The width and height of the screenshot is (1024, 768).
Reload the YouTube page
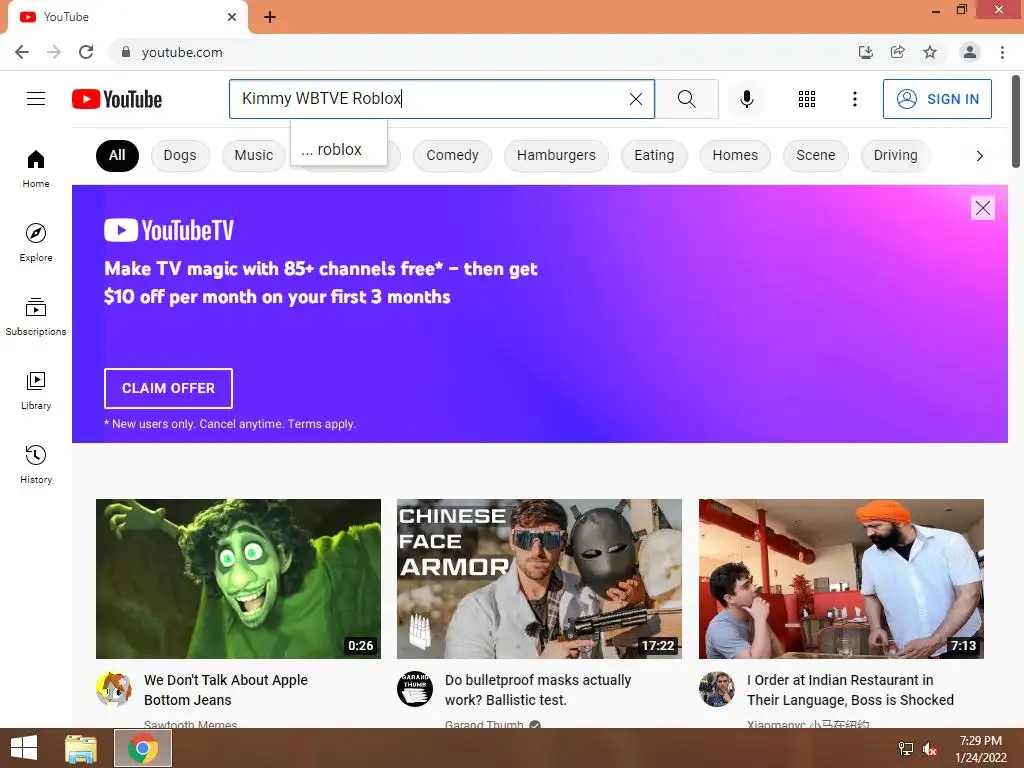click(86, 52)
